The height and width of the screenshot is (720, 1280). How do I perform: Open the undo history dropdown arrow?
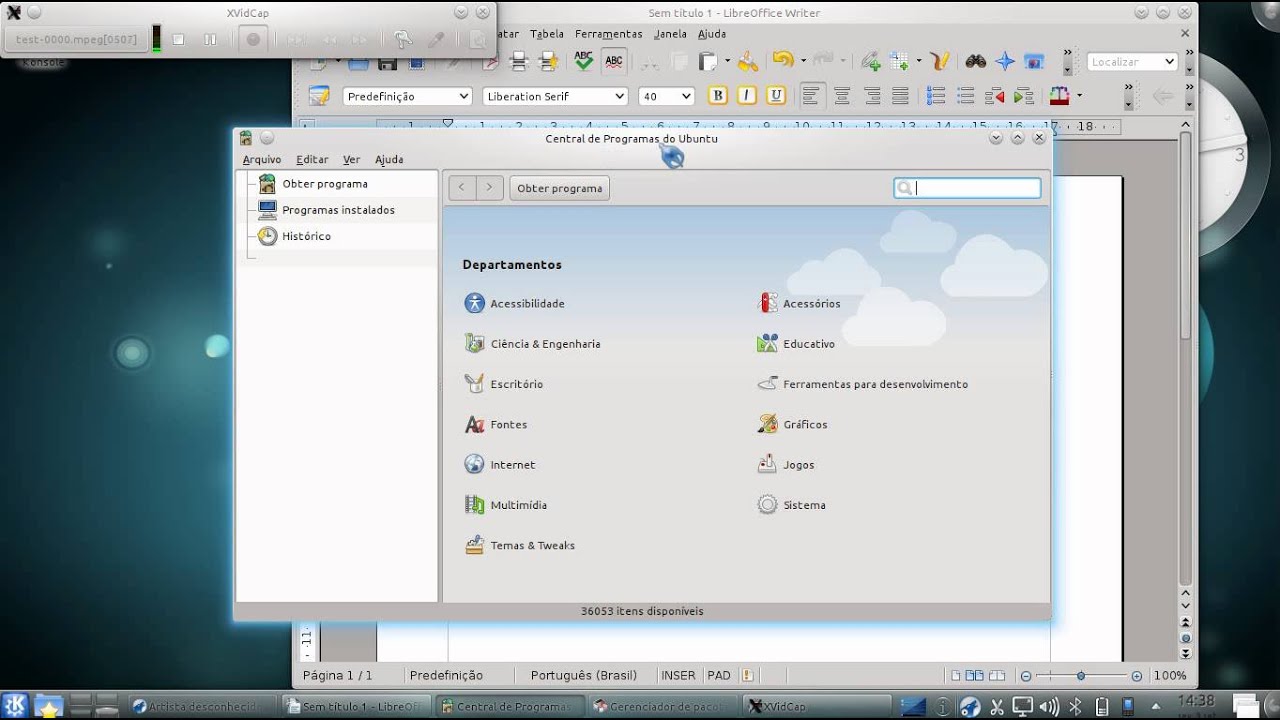803,61
